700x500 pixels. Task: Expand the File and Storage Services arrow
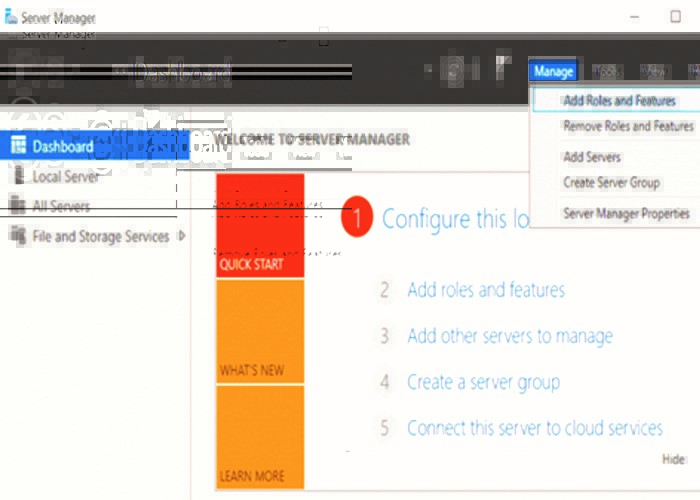[181, 236]
